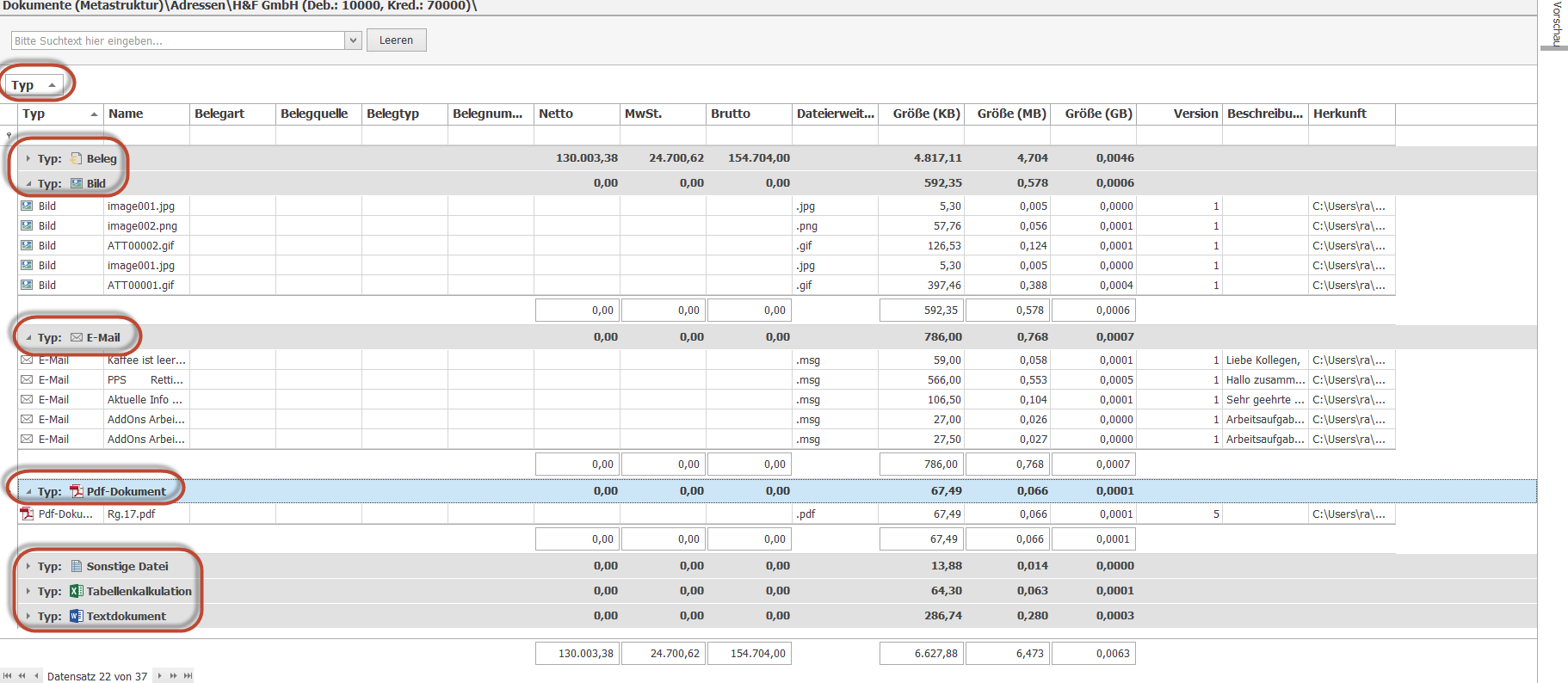Go to next record in navigator

pyautogui.click(x=159, y=676)
